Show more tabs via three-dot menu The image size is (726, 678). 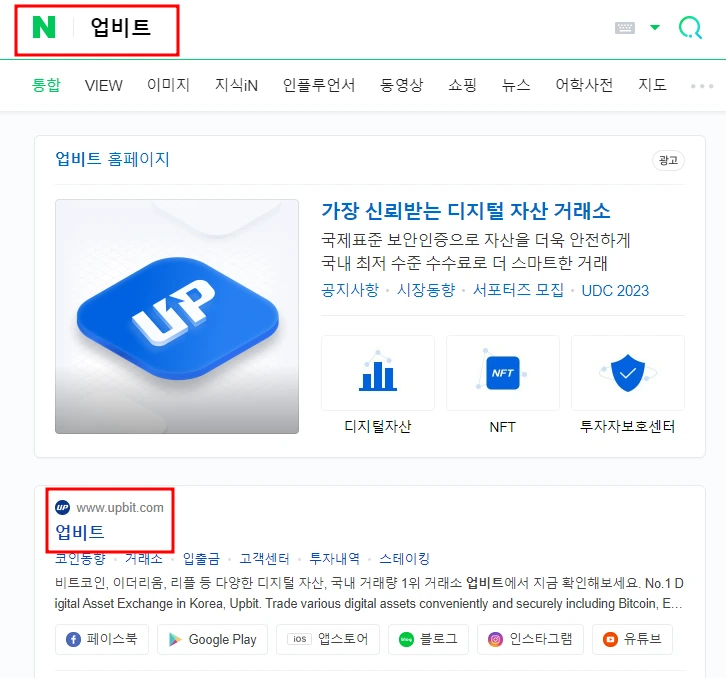[702, 86]
